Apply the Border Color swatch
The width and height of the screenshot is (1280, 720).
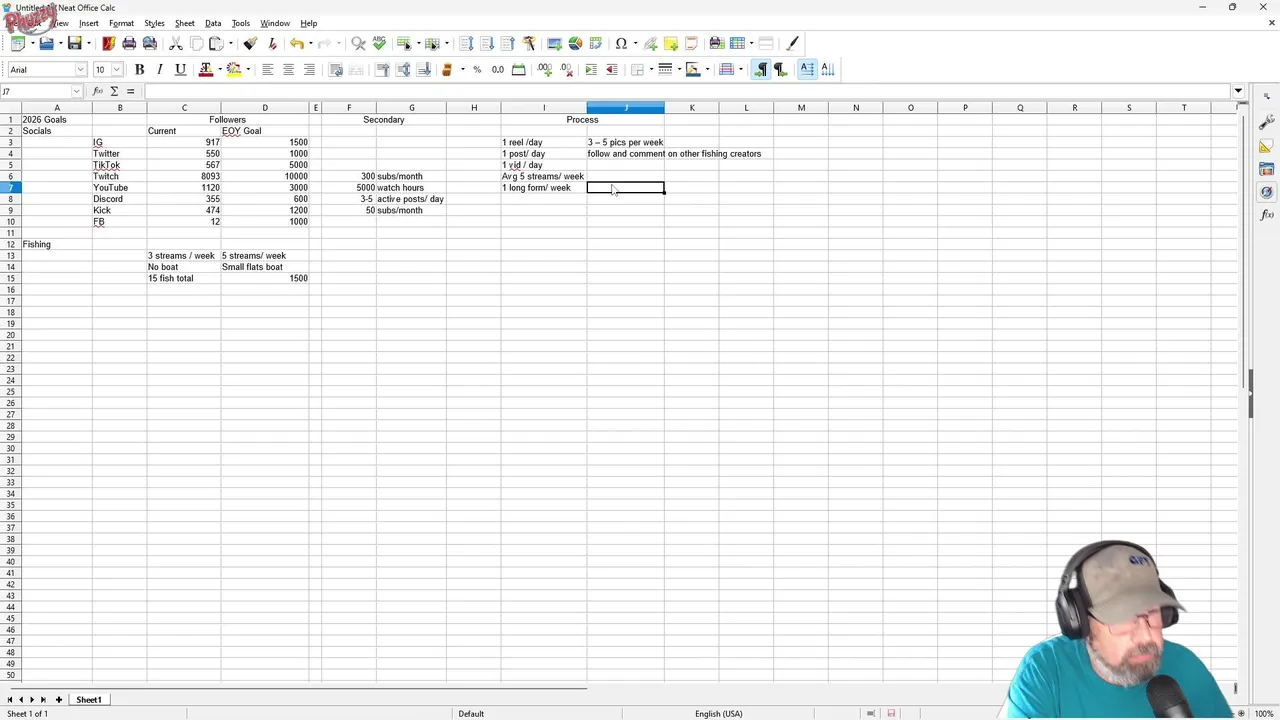(693, 69)
